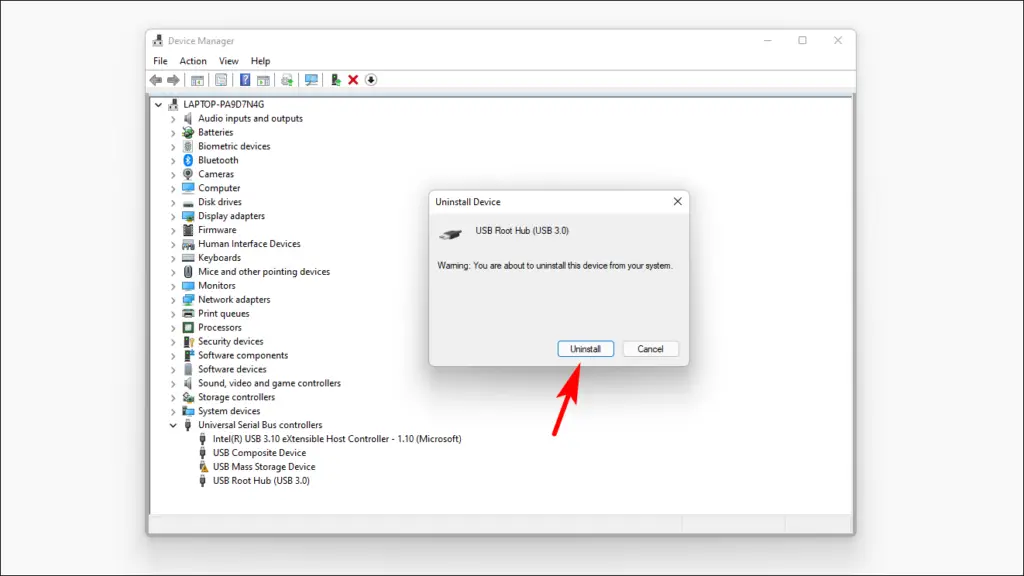The height and width of the screenshot is (576, 1024).
Task: Click the Update driver printer-style toolbar icon
Action: click(287, 80)
